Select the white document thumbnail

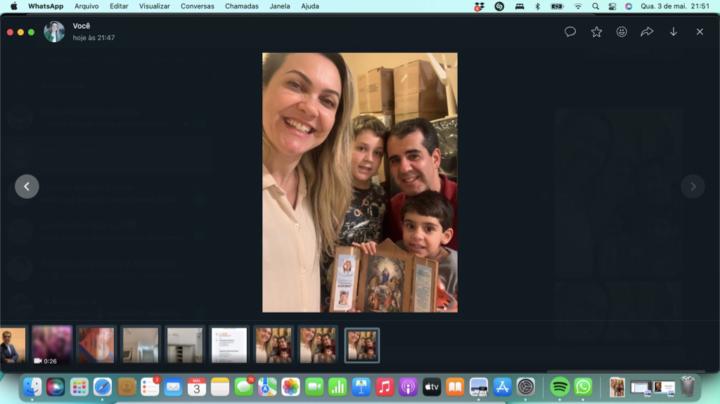[x=229, y=345]
